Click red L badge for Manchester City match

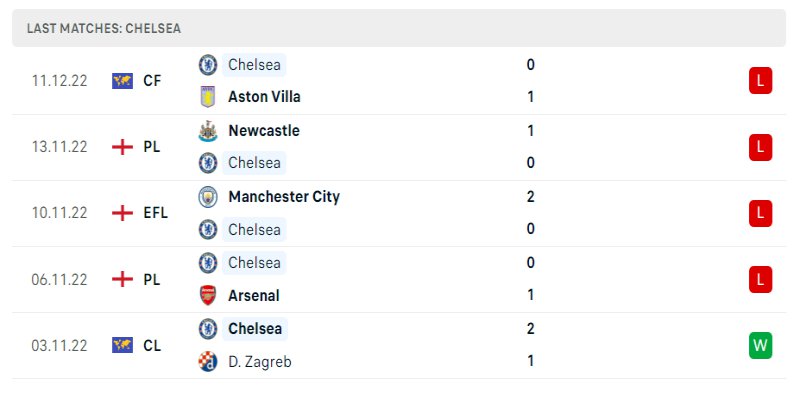pos(760,213)
